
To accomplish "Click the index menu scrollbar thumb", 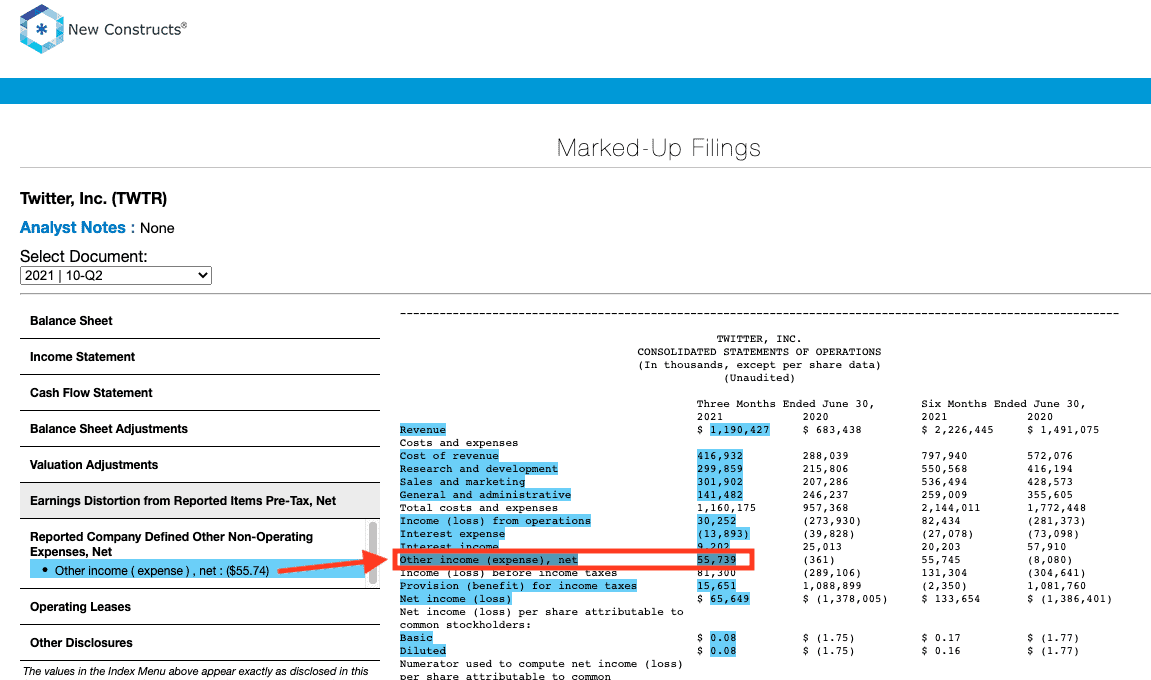I will (x=373, y=551).
